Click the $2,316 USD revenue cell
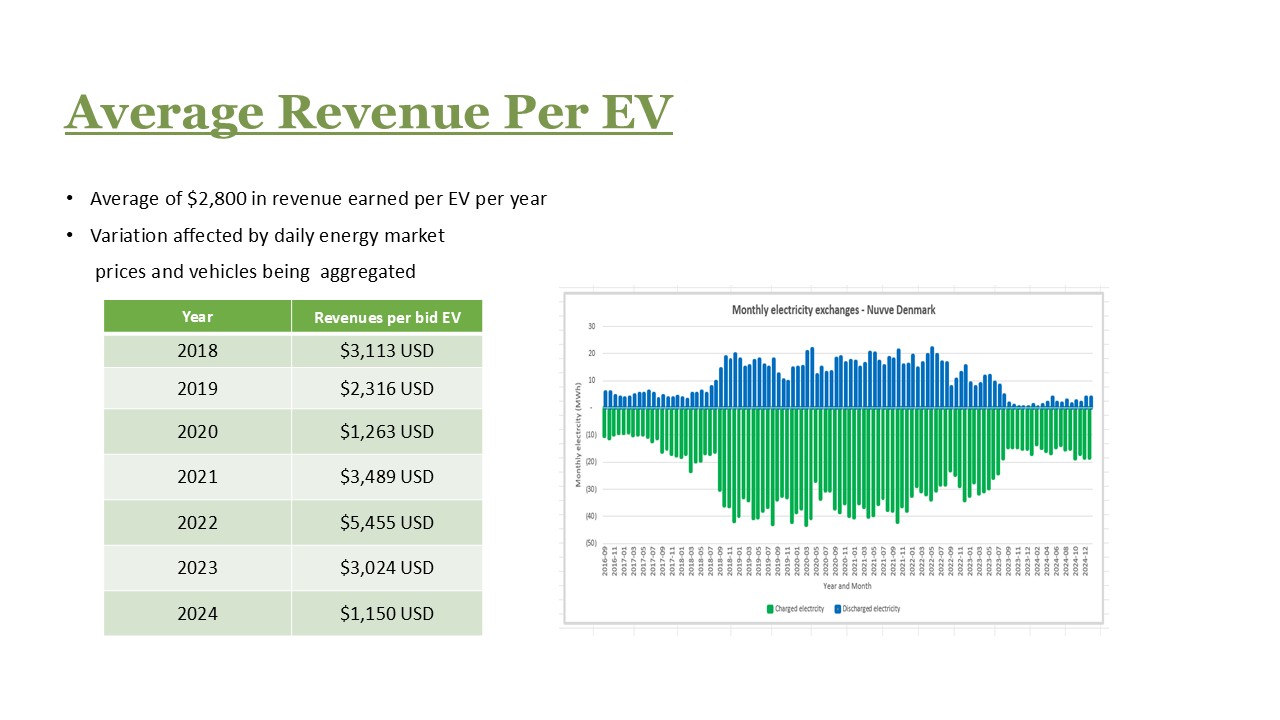Screen dimensions: 1280x720 [x=387, y=388]
